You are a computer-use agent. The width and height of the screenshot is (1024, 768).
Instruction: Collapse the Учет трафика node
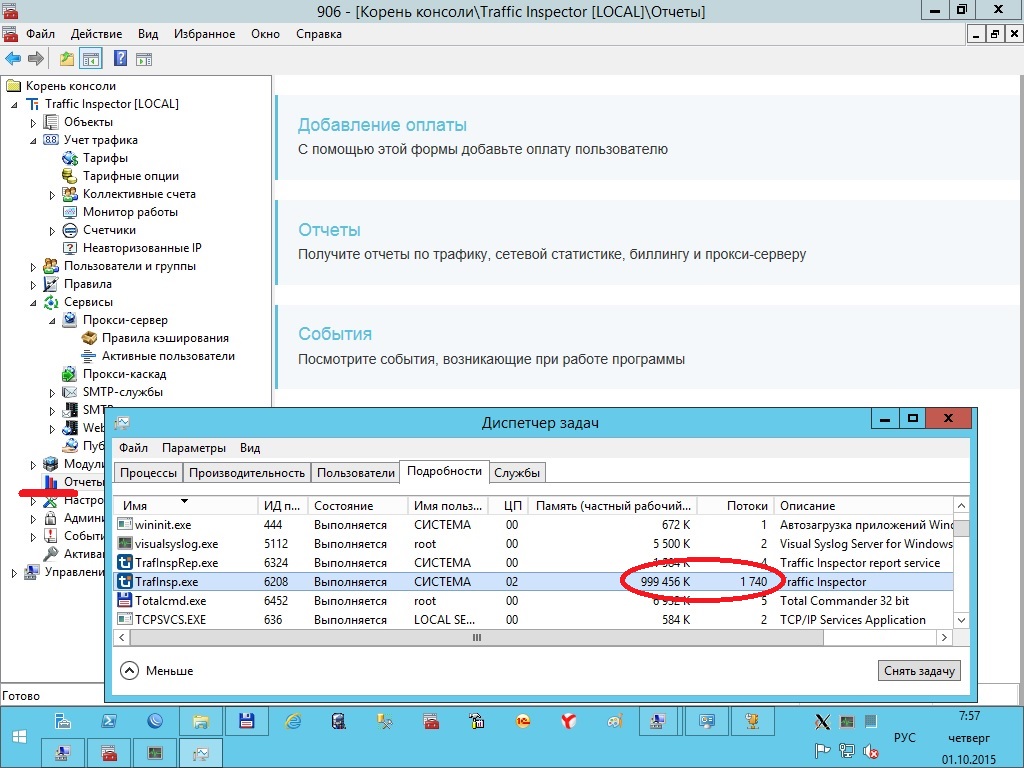tap(33, 140)
